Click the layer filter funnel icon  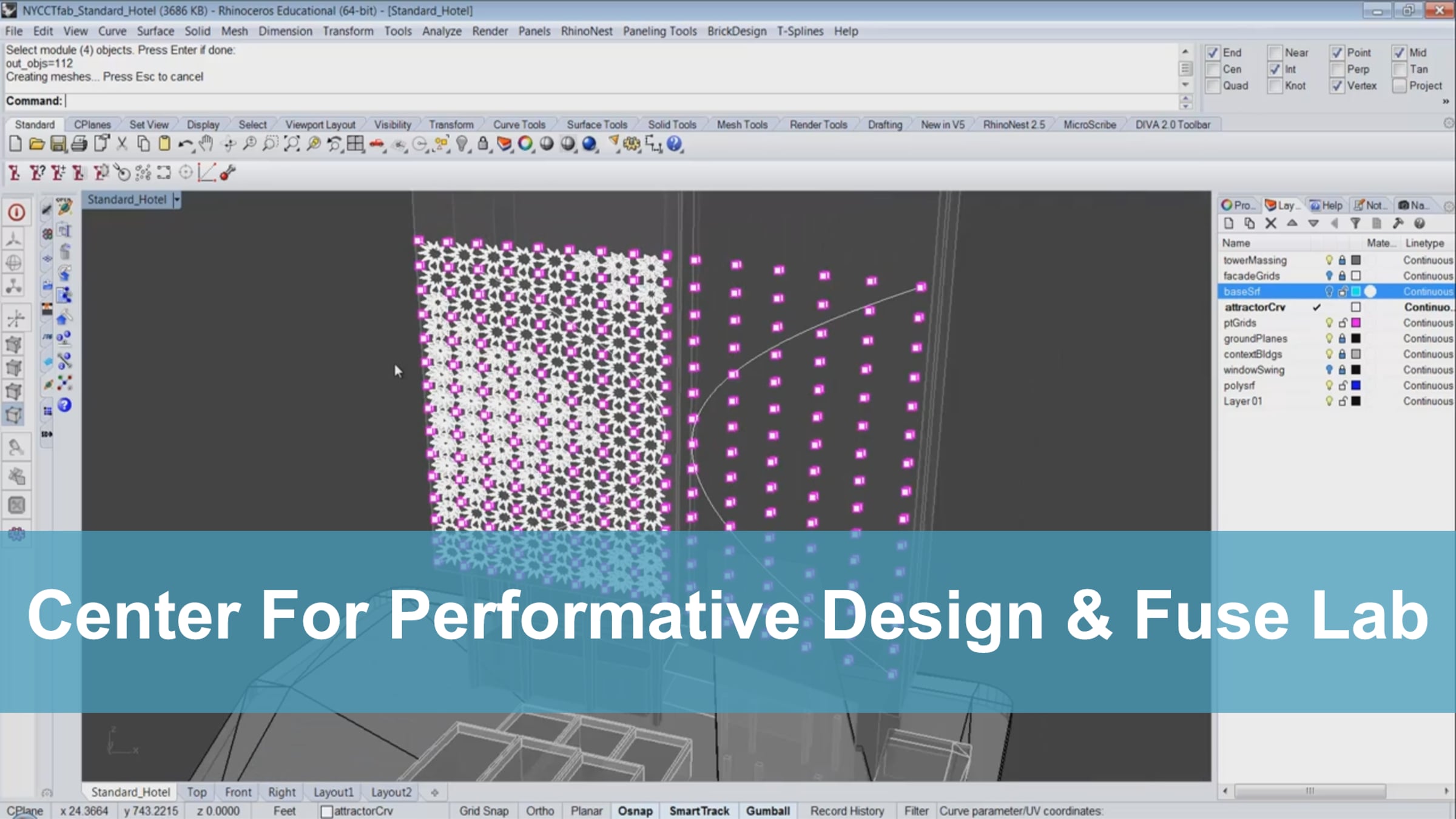coord(1355,224)
